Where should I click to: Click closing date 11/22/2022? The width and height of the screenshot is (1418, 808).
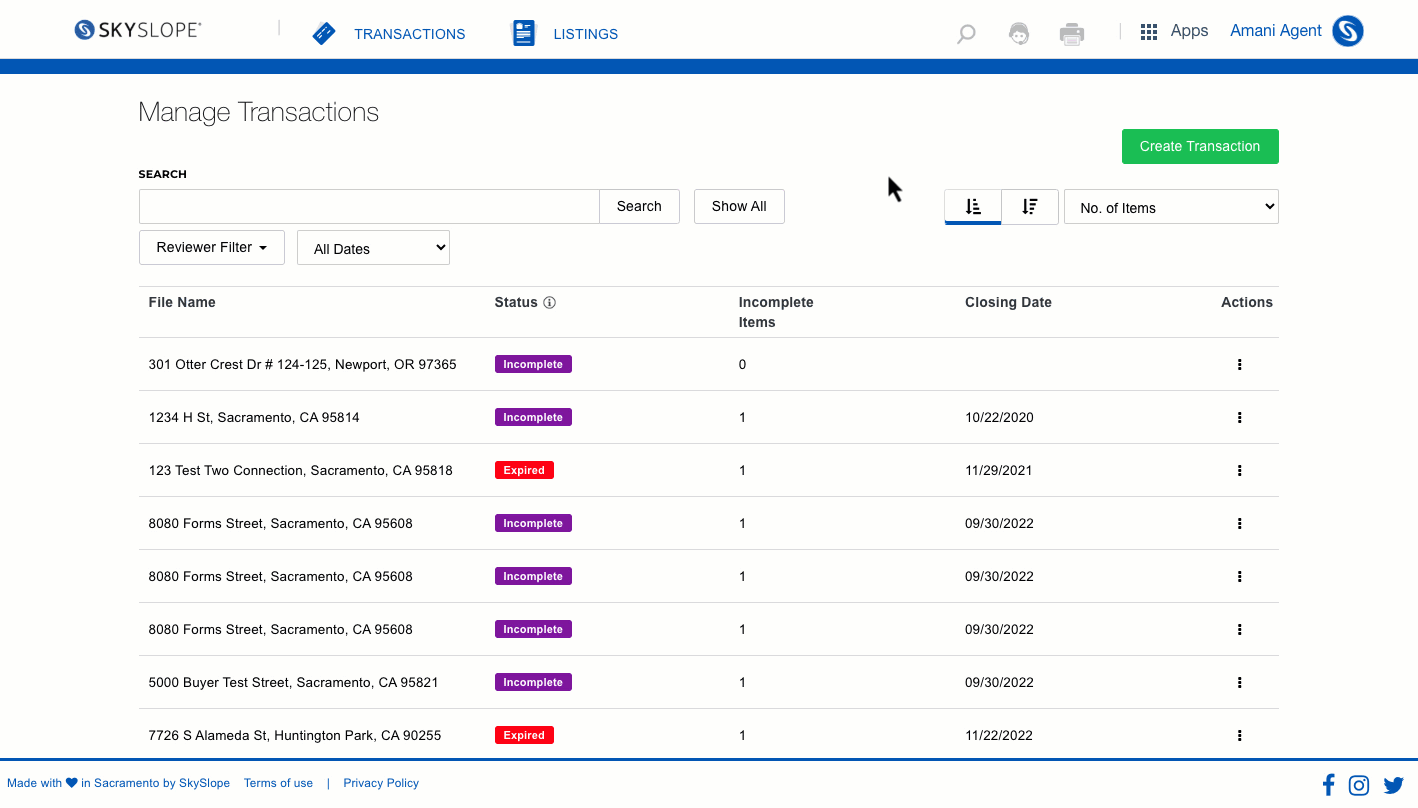(x=999, y=736)
